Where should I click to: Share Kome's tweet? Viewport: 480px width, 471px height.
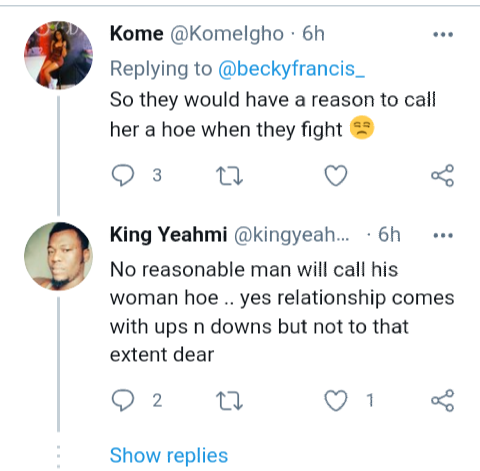pyautogui.click(x=442, y=175)
